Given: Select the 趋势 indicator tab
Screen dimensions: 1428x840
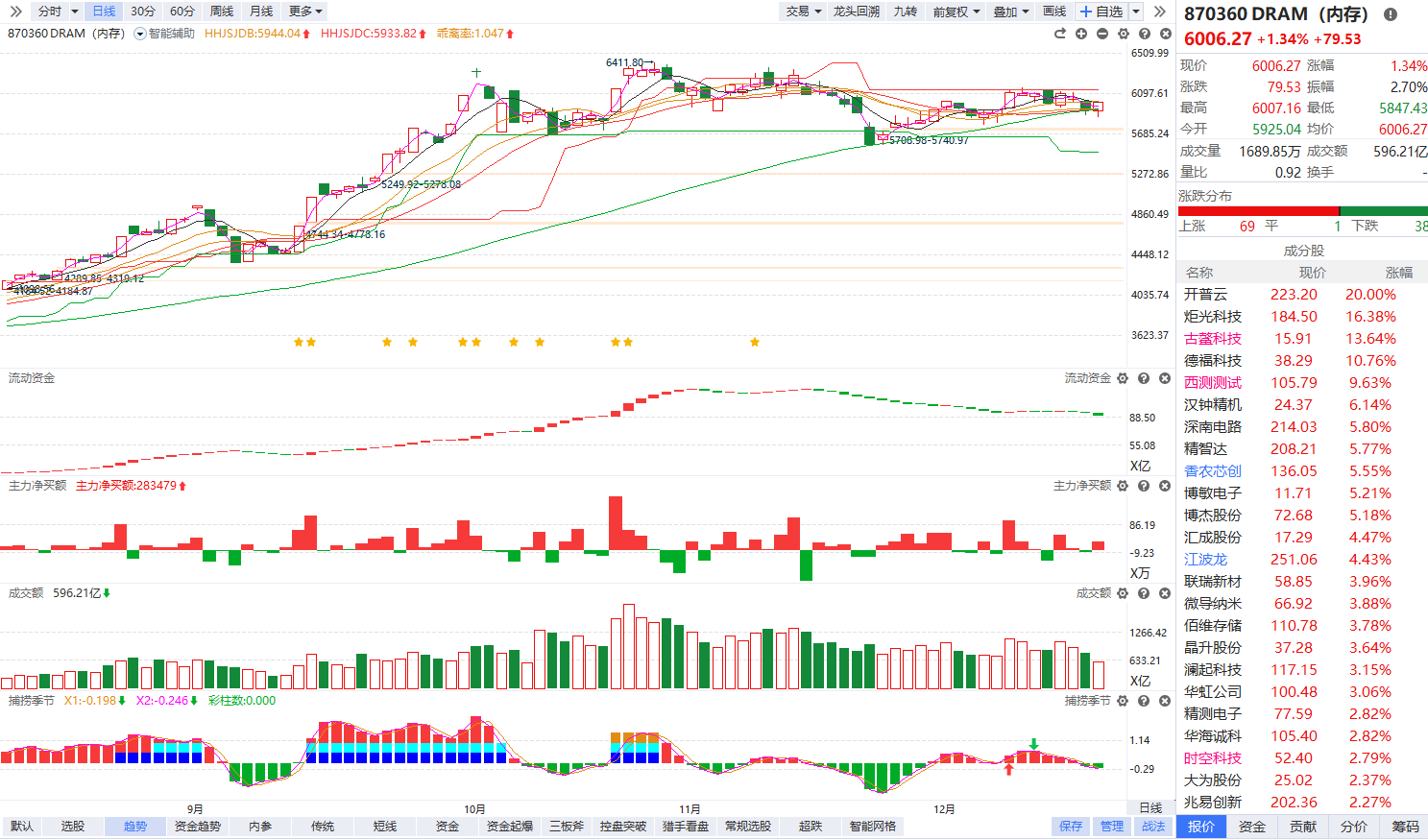Looking at the screenshot, I should point(135,827).
